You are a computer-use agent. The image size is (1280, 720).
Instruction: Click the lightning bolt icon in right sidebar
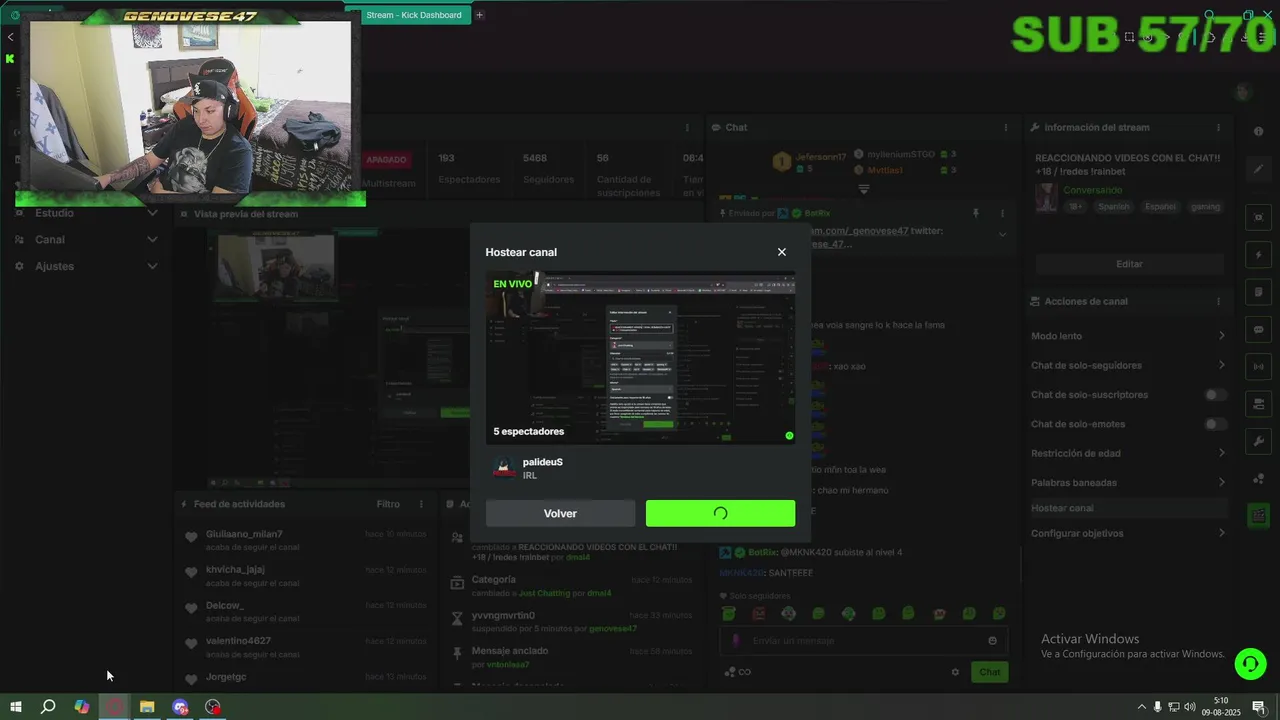coord(1259,254)
